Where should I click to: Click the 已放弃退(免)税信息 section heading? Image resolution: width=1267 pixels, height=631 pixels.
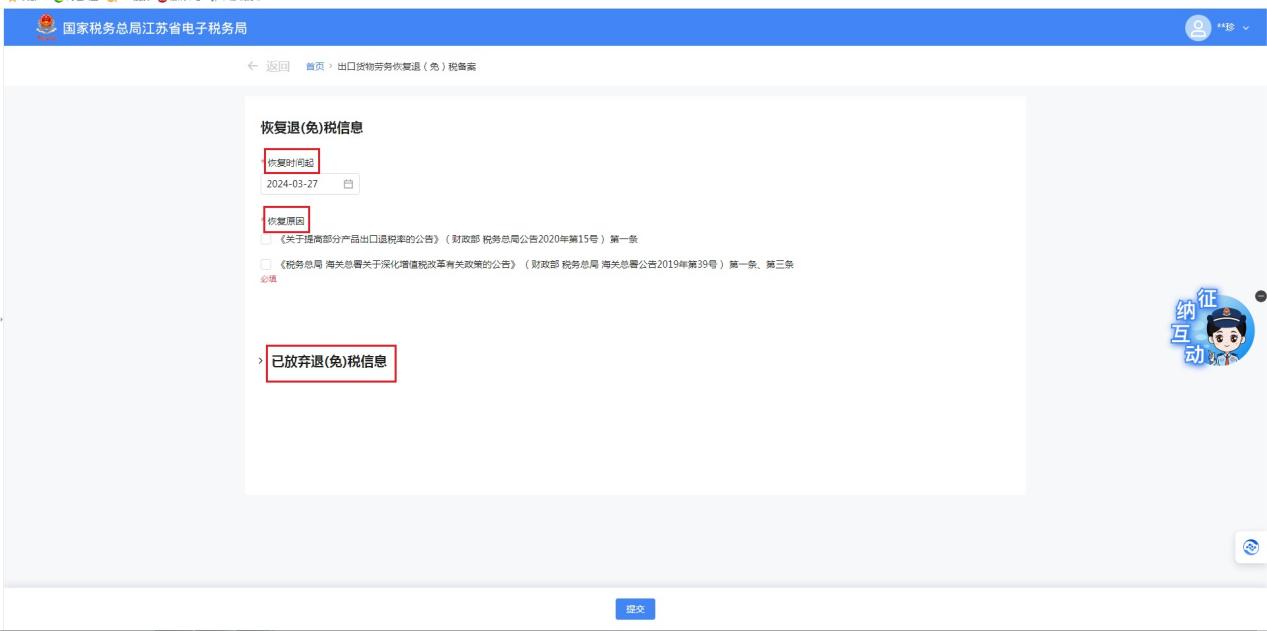(x=329, y=361)
